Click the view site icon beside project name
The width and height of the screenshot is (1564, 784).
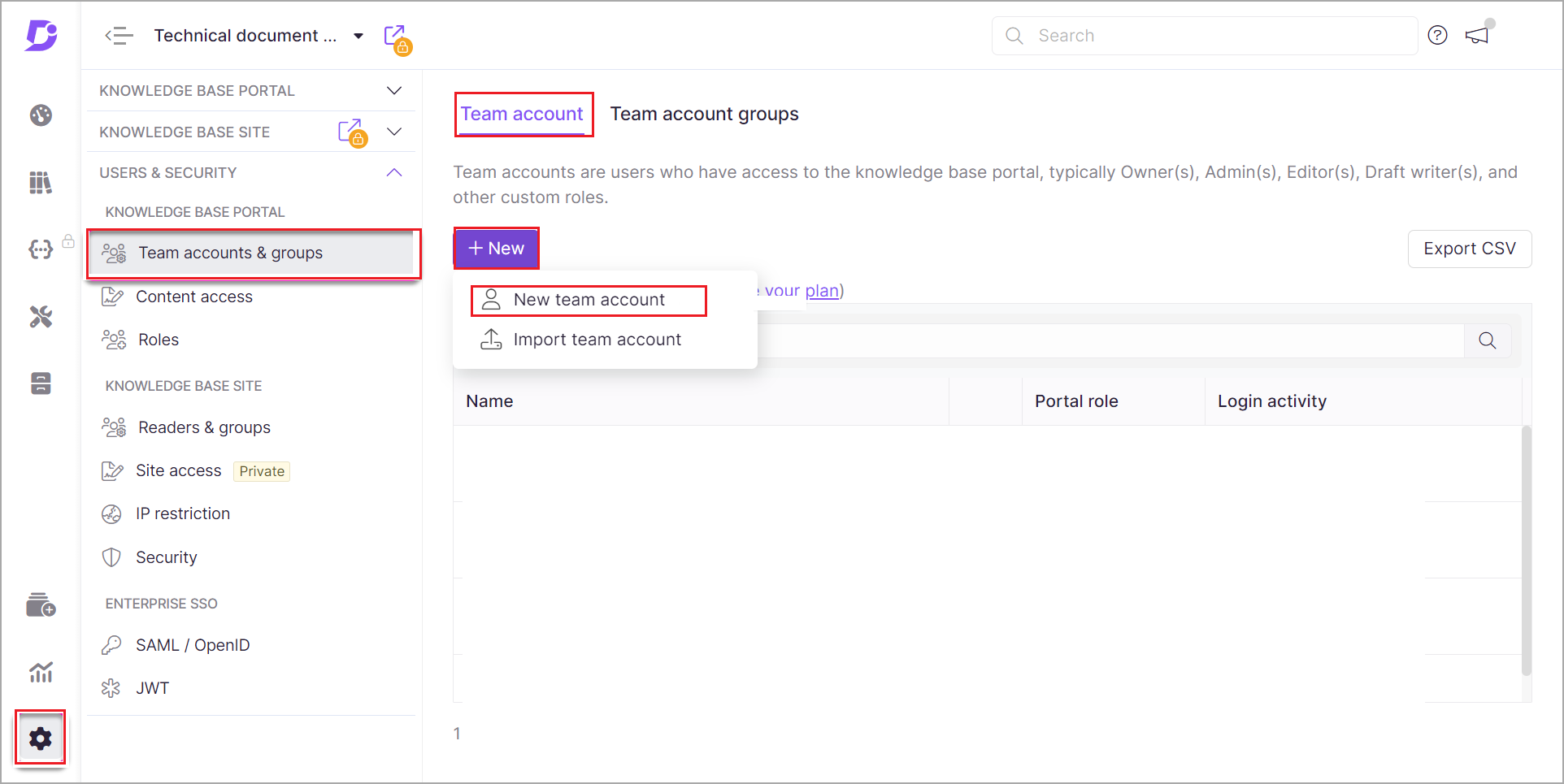398,38
